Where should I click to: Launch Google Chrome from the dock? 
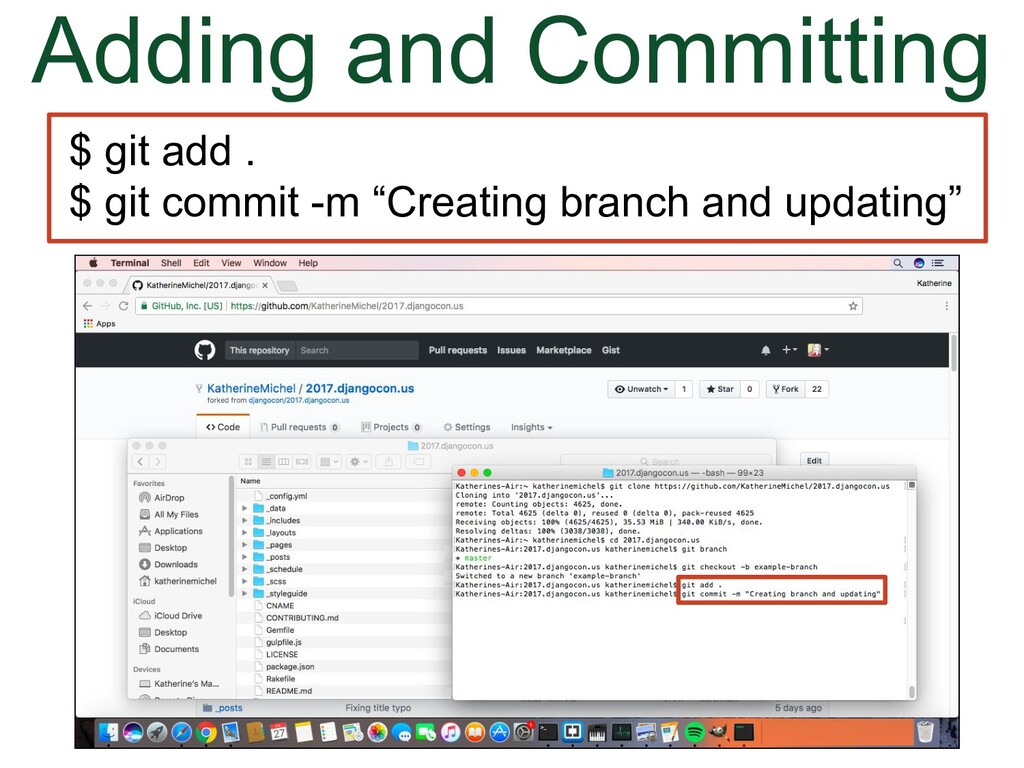tap(207, 732)
